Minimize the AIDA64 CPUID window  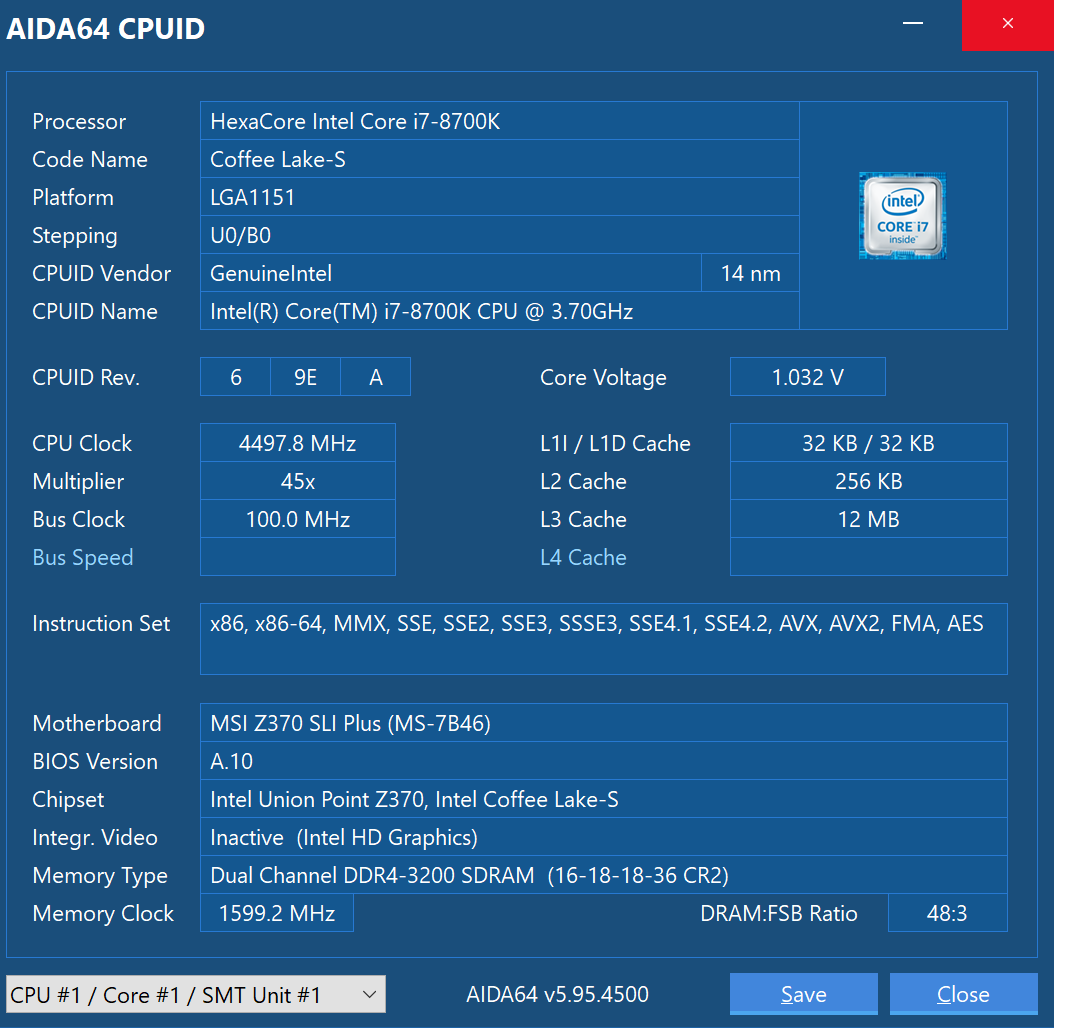913,24
